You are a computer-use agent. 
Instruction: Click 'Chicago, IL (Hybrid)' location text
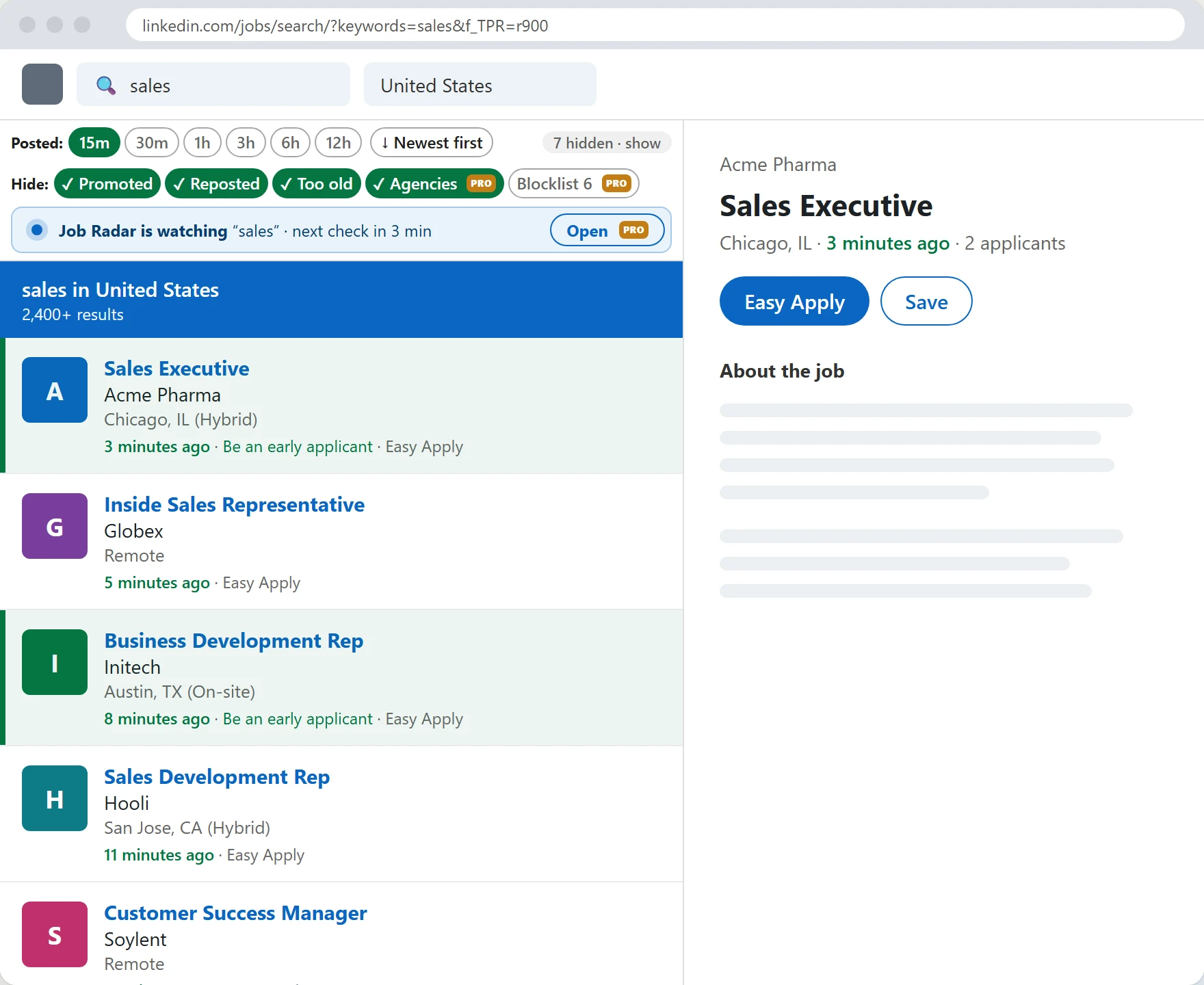pyautogui.click(x=181, y=419)
